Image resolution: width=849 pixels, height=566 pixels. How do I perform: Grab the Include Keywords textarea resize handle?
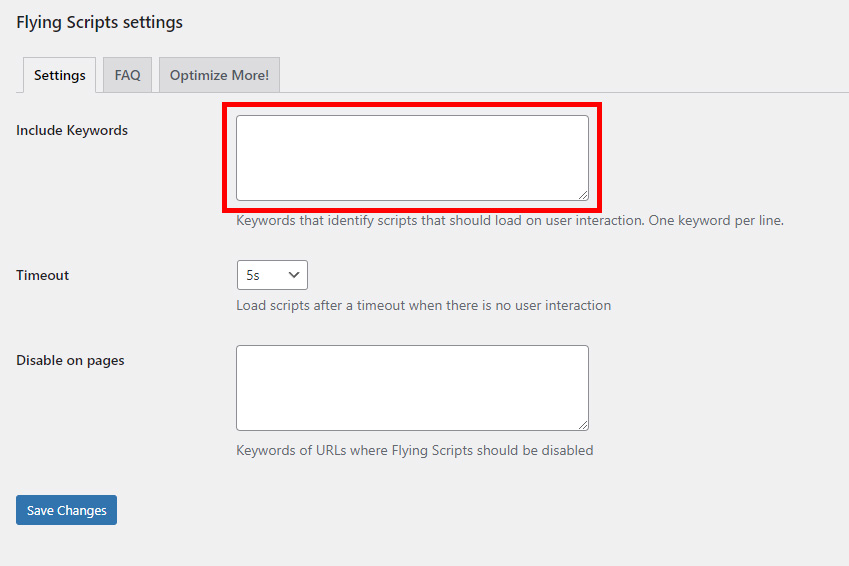point(583,195)
